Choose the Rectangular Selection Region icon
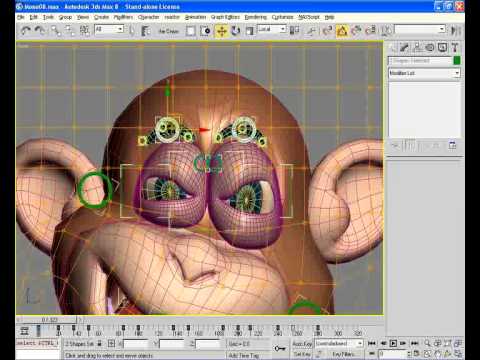The width and height of the screenshot is (480, 360). pos(191,31)
